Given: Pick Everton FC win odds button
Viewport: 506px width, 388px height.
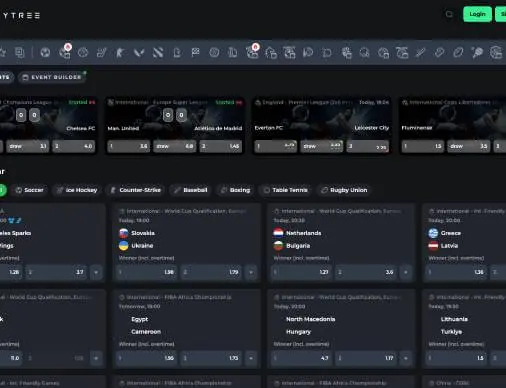Looking at the screenshot, I should (x=276, y=146).
